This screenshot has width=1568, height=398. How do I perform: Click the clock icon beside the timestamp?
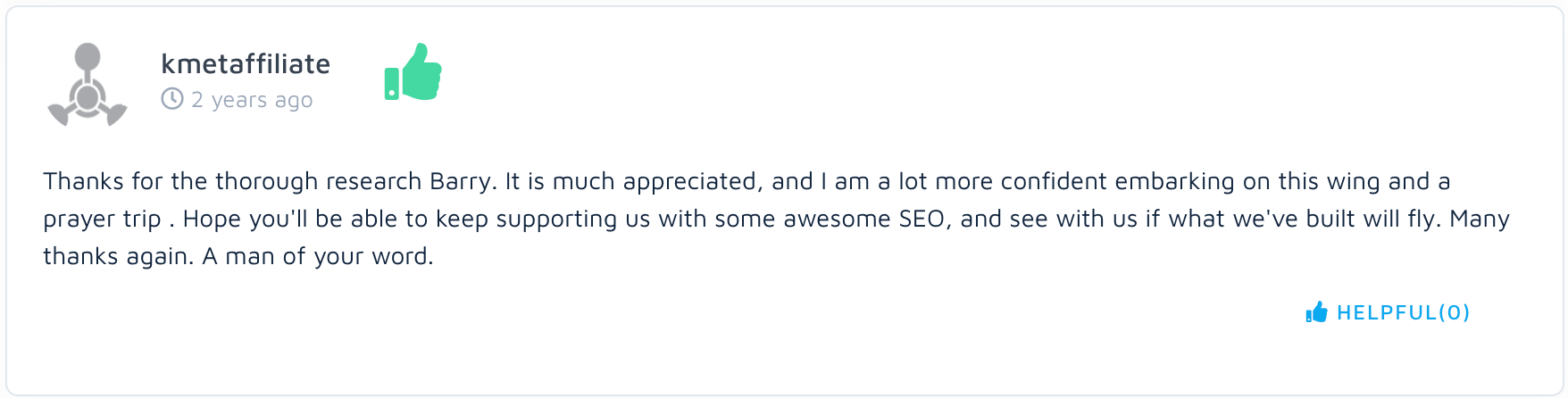point(172,99)
